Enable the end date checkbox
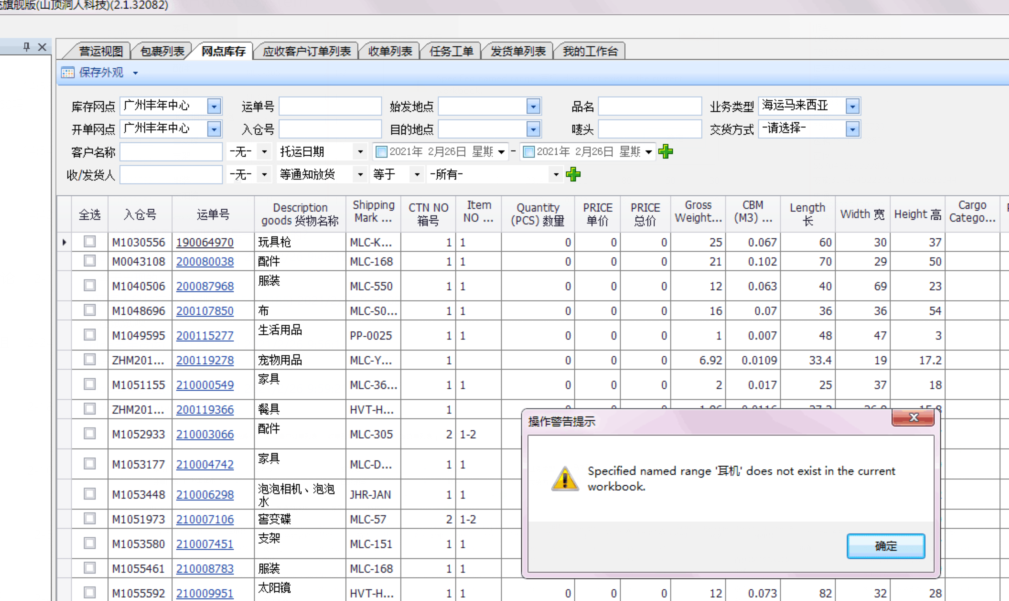 [x=529, y=152]
